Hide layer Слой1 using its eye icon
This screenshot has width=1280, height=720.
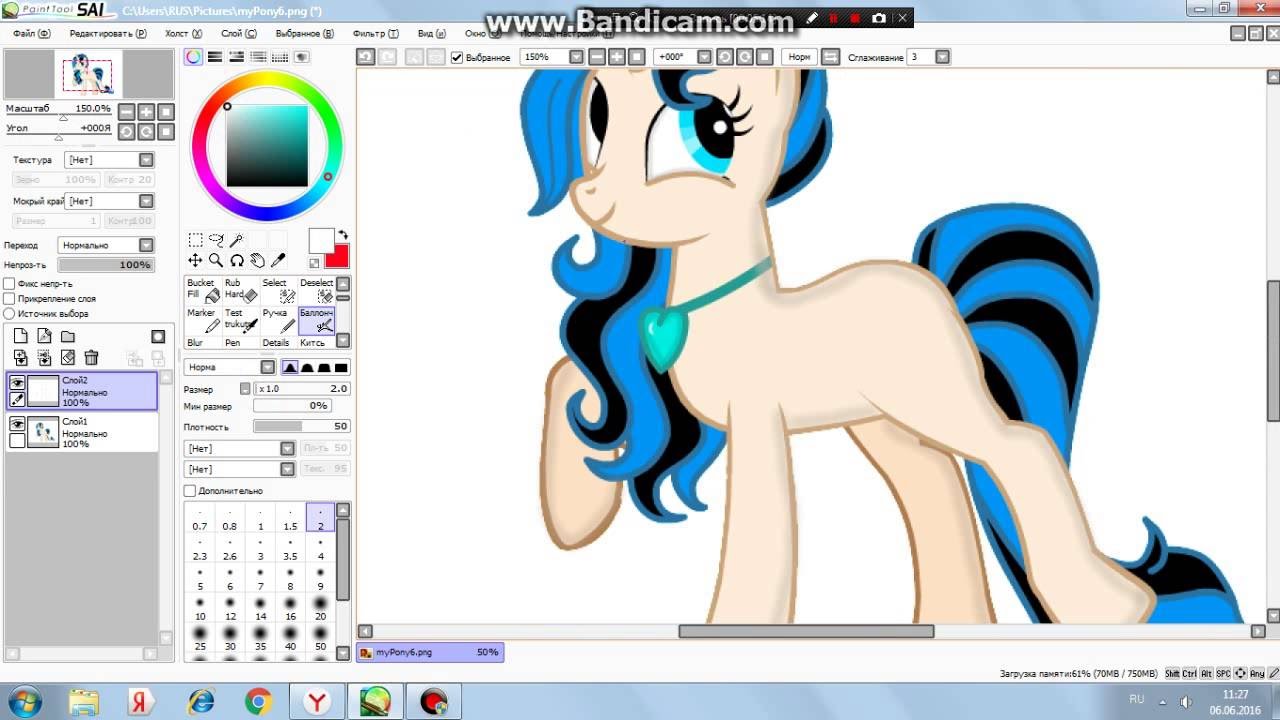click(17, 424)
